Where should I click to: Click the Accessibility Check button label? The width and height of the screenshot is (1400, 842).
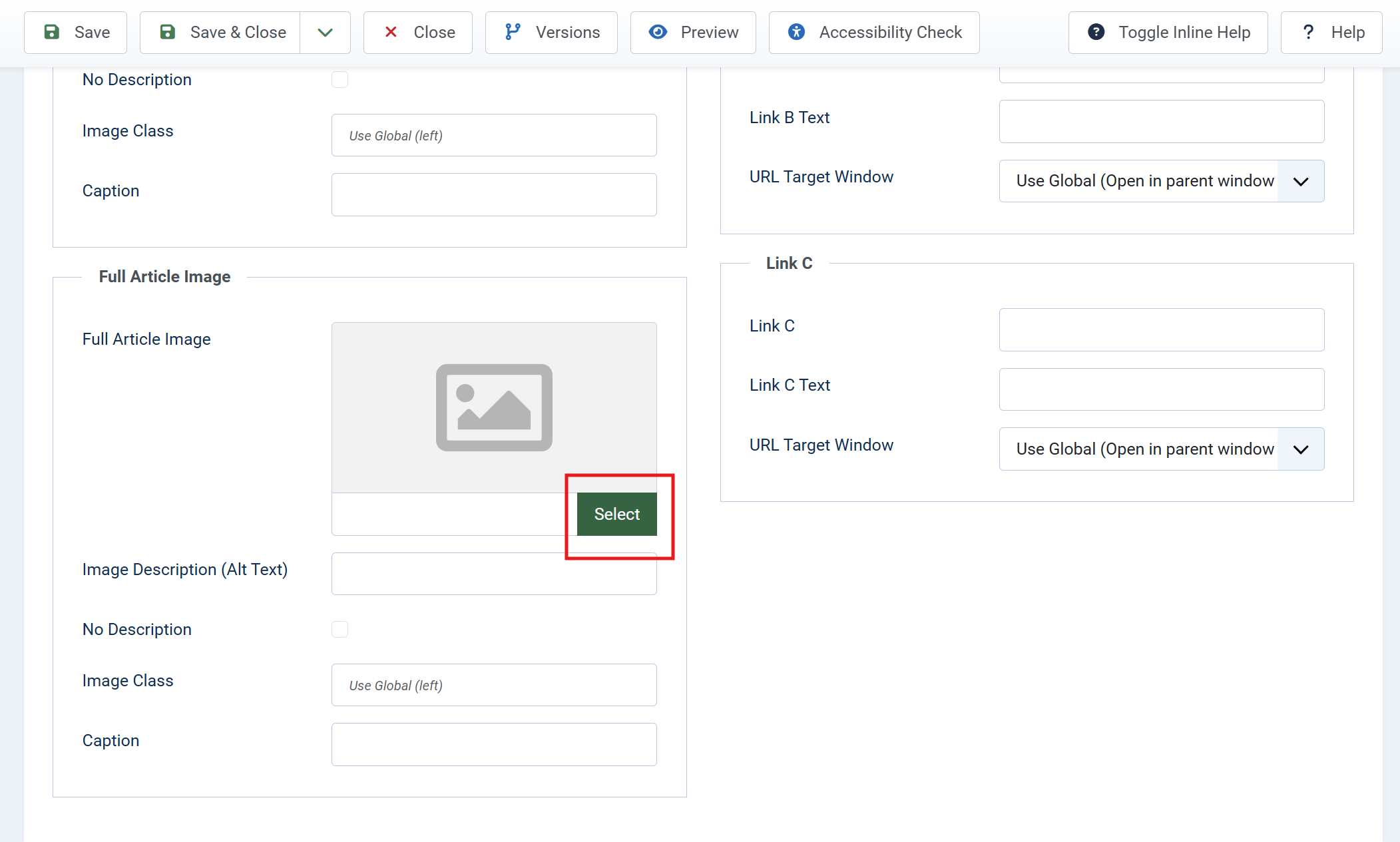pos(890,32)
